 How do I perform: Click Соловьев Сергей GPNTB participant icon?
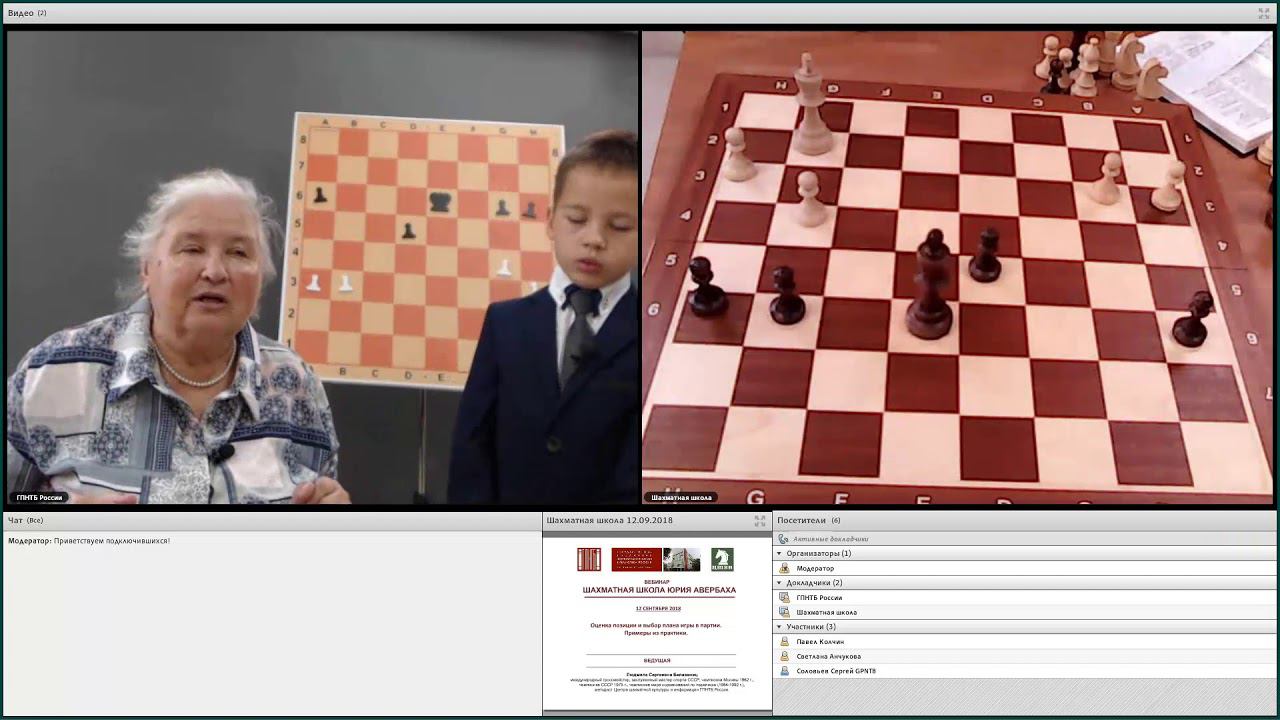(x=784, y=671)
